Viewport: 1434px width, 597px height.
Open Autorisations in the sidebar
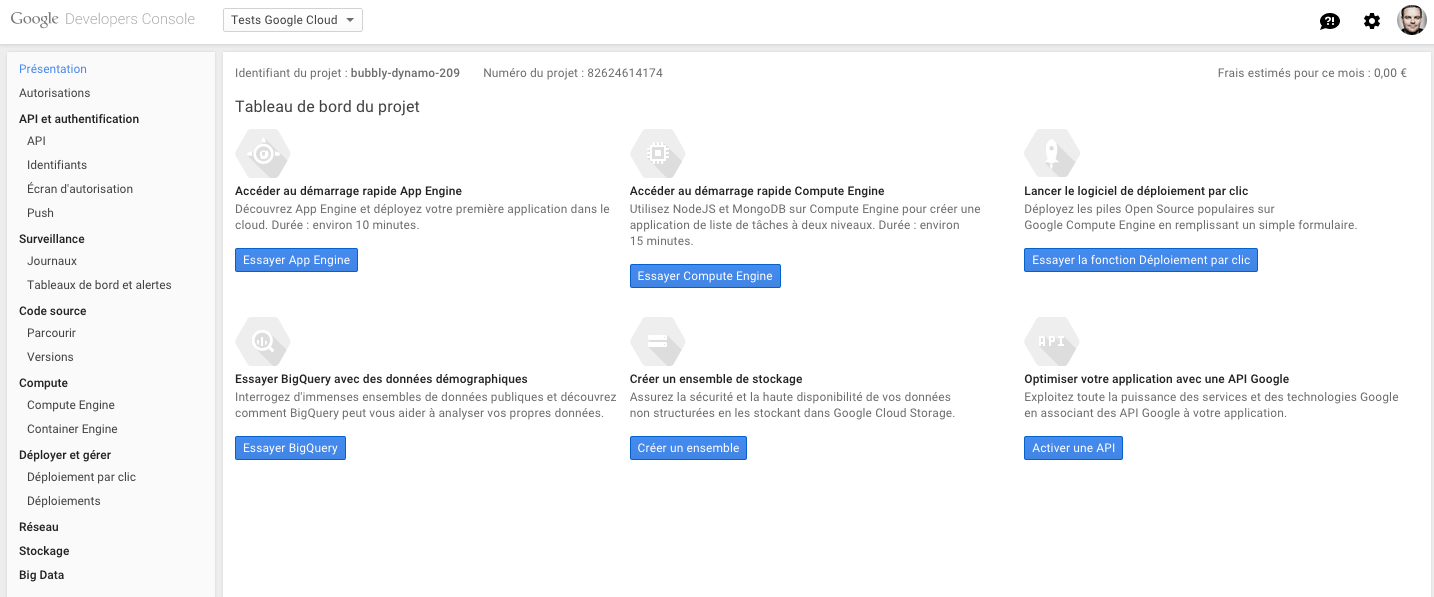tap(55, 93)
